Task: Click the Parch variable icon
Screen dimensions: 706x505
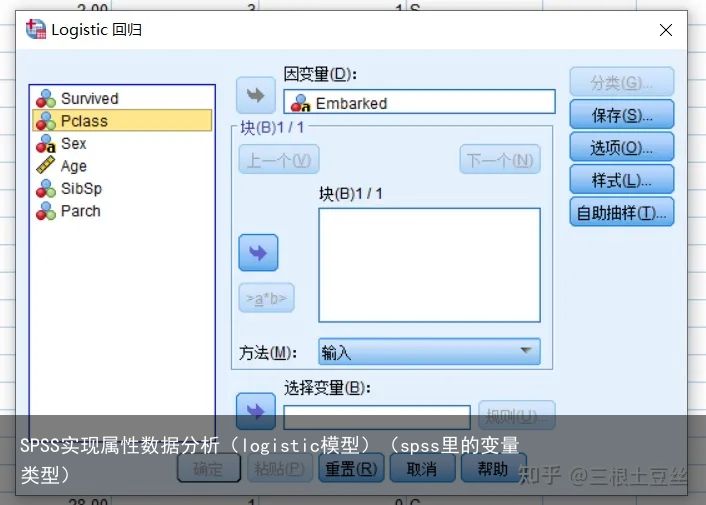Action: (x=45, y=211)
